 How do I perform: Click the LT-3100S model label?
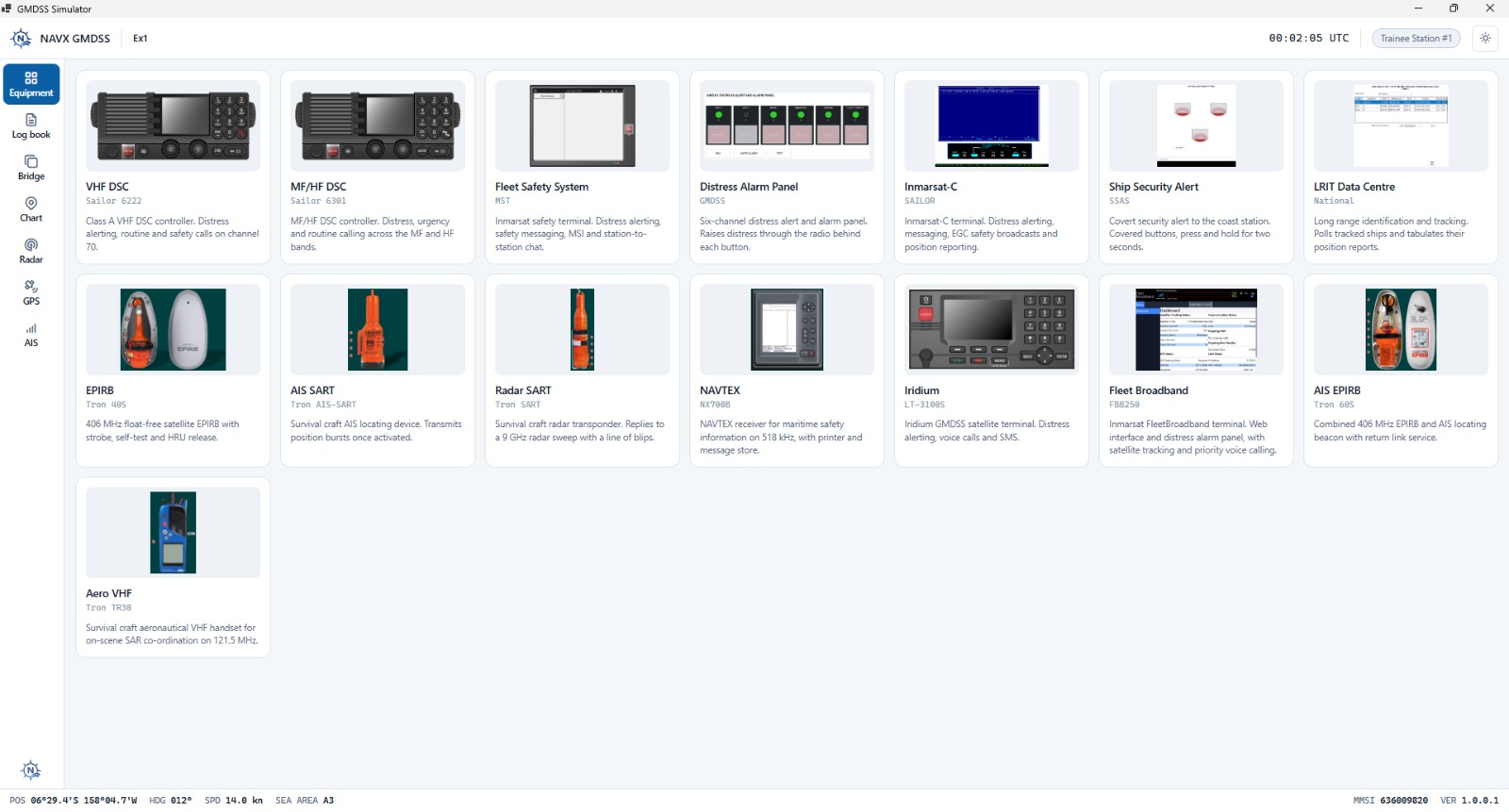(x=924, y=405)
